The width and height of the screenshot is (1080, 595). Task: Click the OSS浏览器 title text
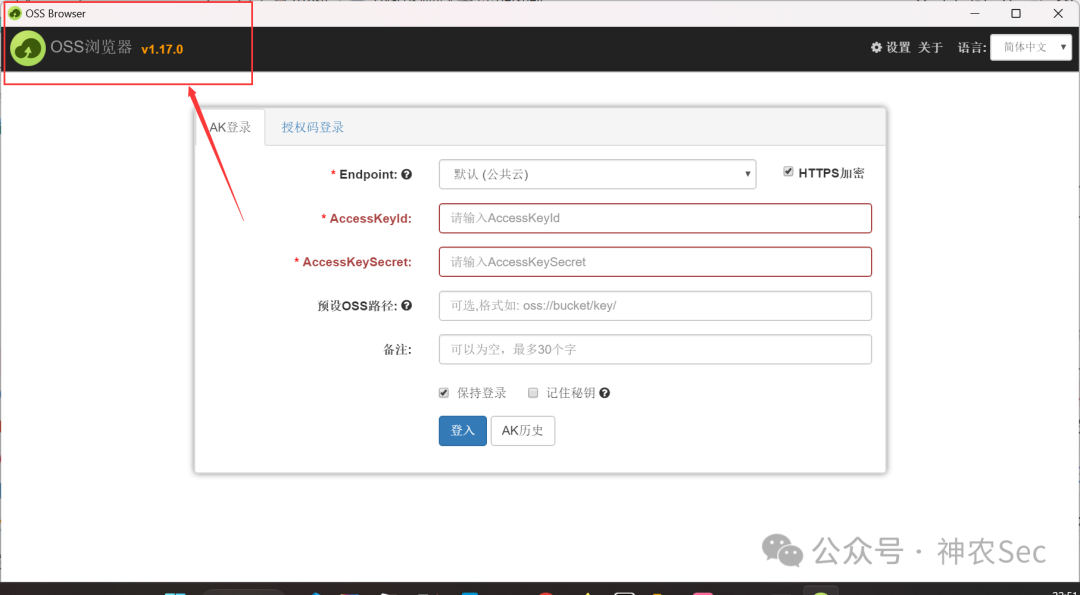91,47
